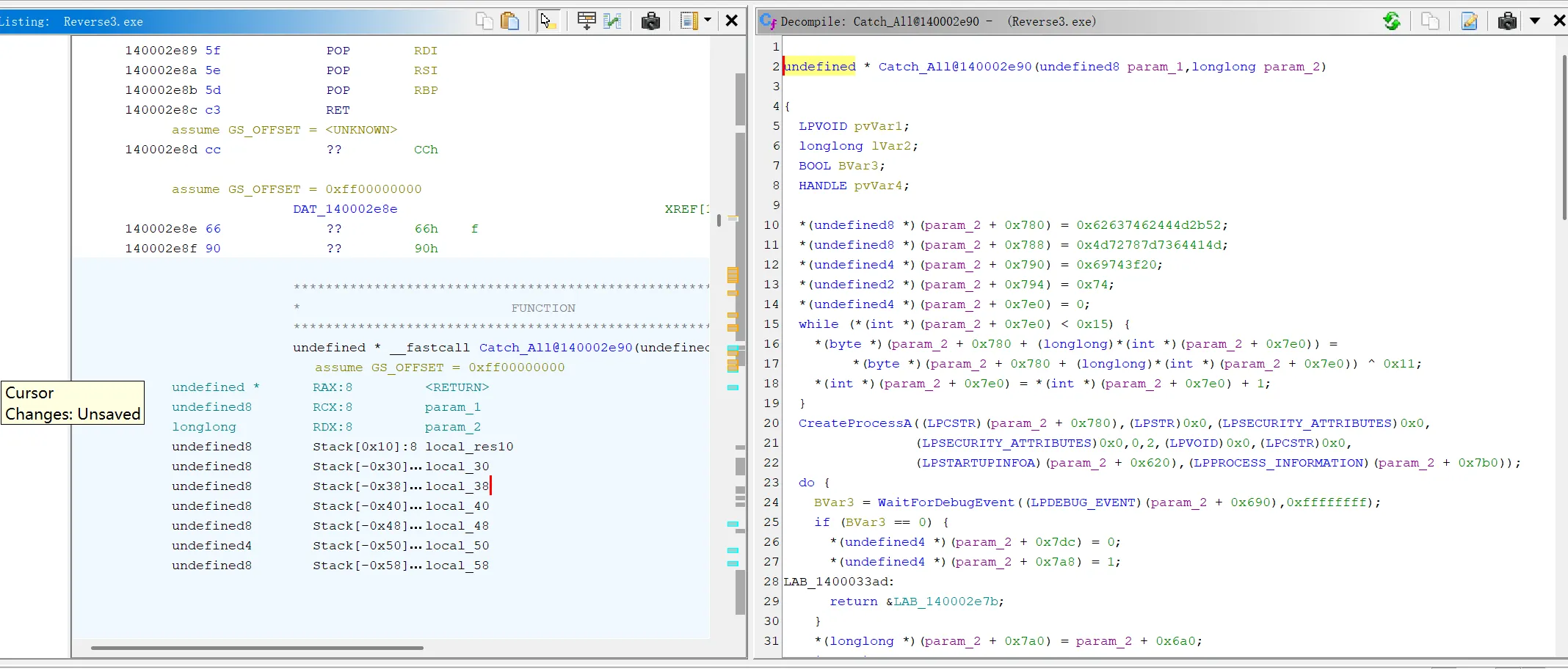The height and width of the screenshot is (669, 1568).
Task: Click local_38 stack variable
Action: point(457,486)
